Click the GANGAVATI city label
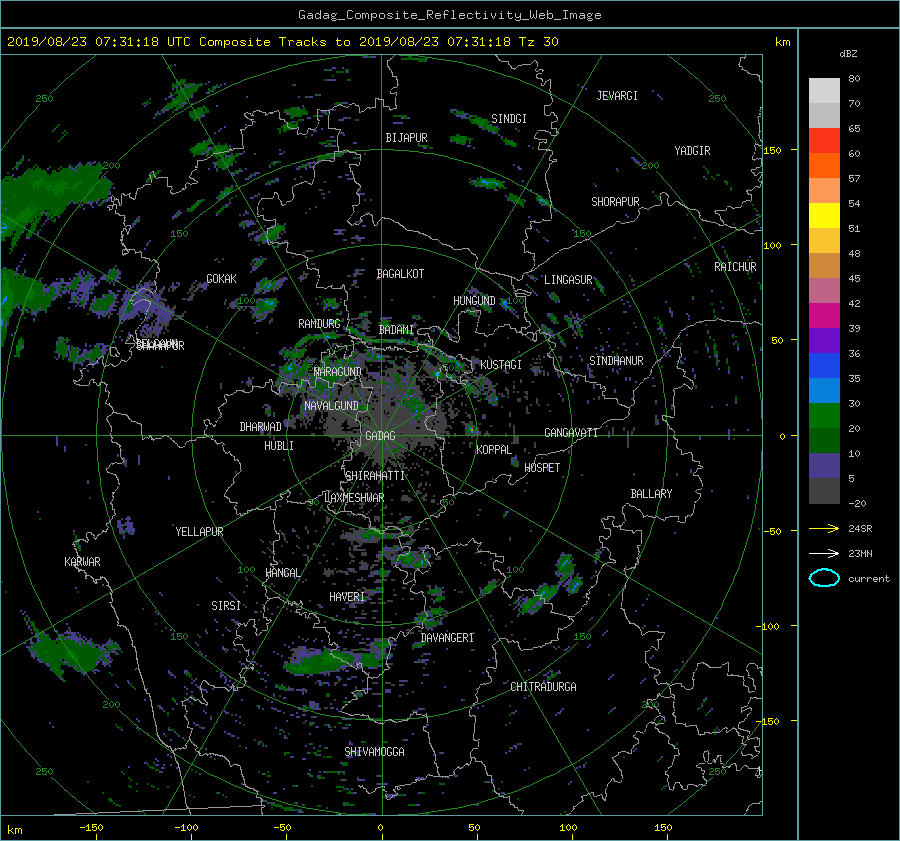Image resolution: width=900 pixels, height=841 pixels. [x=571, y=433]
